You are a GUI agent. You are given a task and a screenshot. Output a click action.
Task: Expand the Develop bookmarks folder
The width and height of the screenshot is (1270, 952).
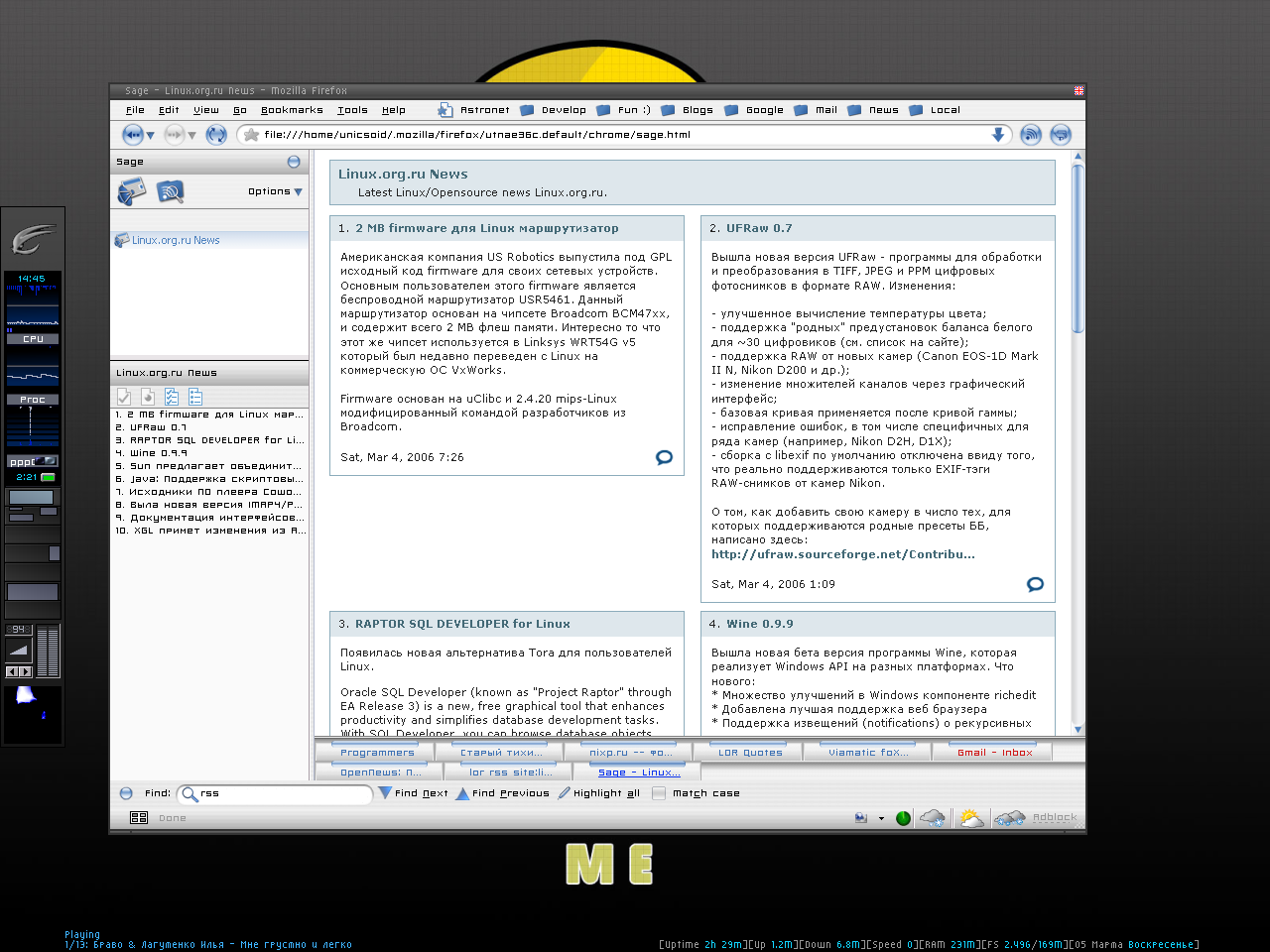(554, 110)
